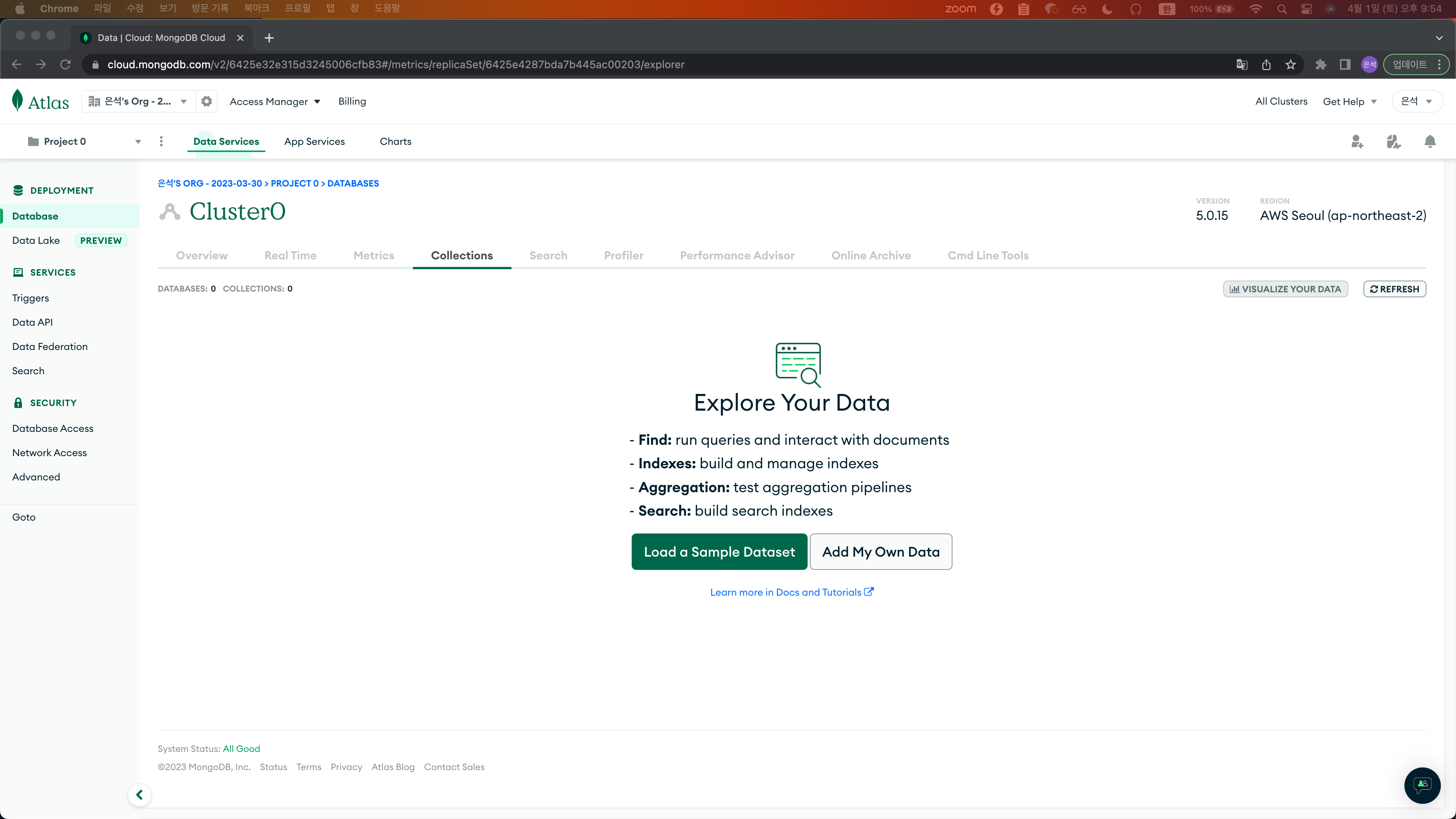1456x819 pixels.
Task: Click Load a Sample Dataset button
Action: (x=720, y=552)
